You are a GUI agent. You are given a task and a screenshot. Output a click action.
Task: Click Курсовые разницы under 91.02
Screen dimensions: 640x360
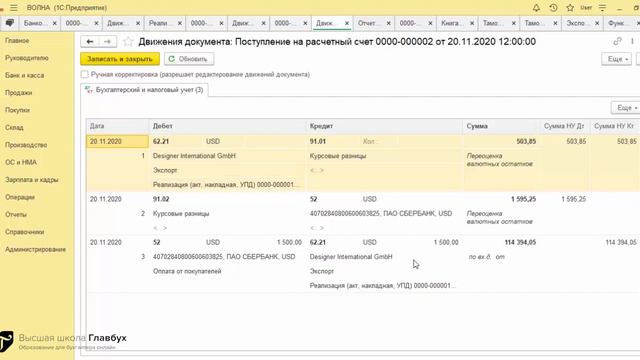(x=181, y=213)
